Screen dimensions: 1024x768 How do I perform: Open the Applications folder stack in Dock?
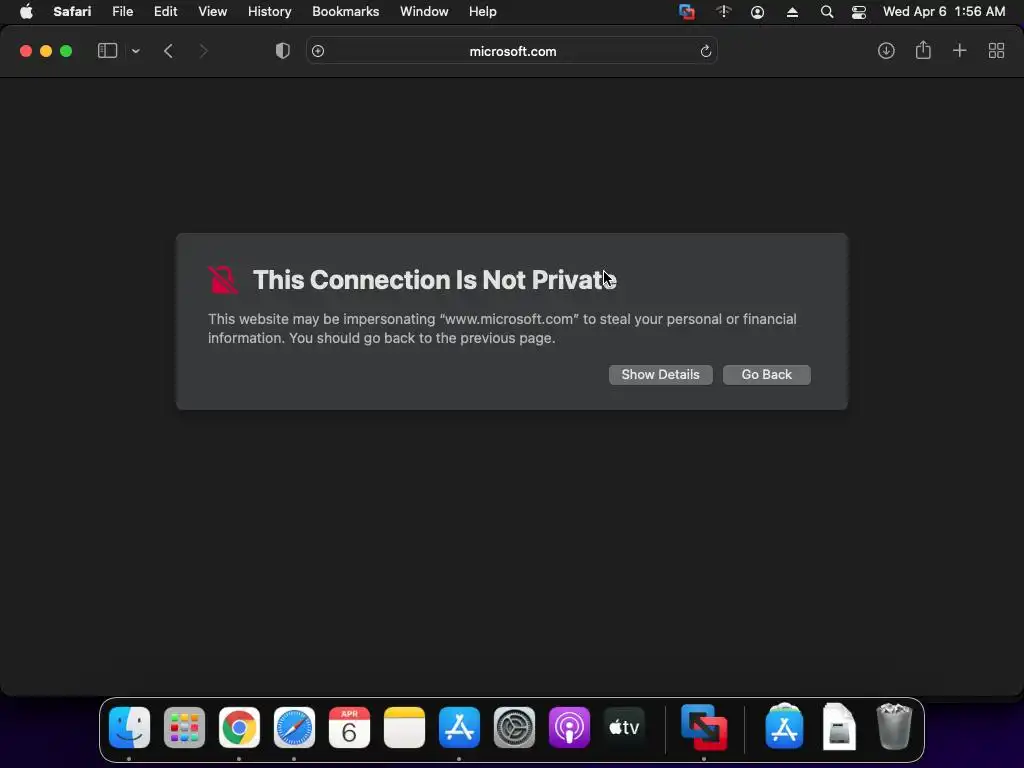[x=784, y=727]
